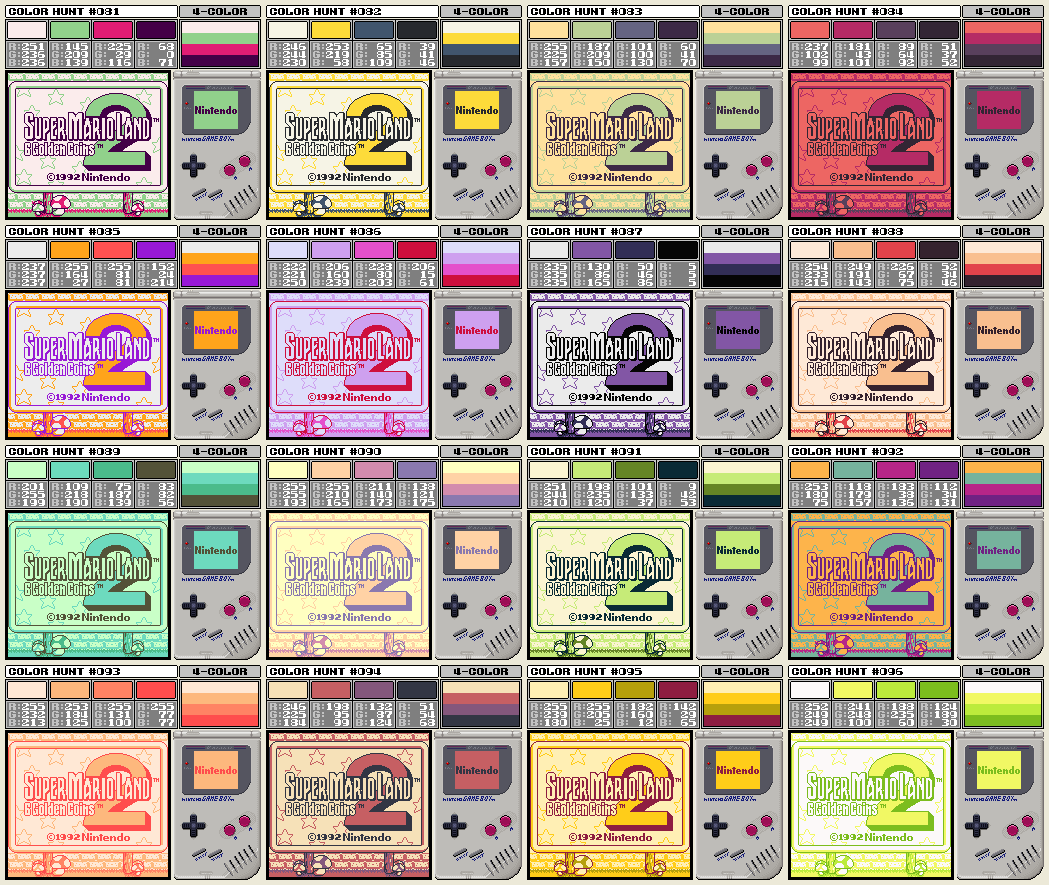The height and width of the screenshot is (885, 1049).
Task: Open the lime title screen preview for #096
Action: point(870,805)
